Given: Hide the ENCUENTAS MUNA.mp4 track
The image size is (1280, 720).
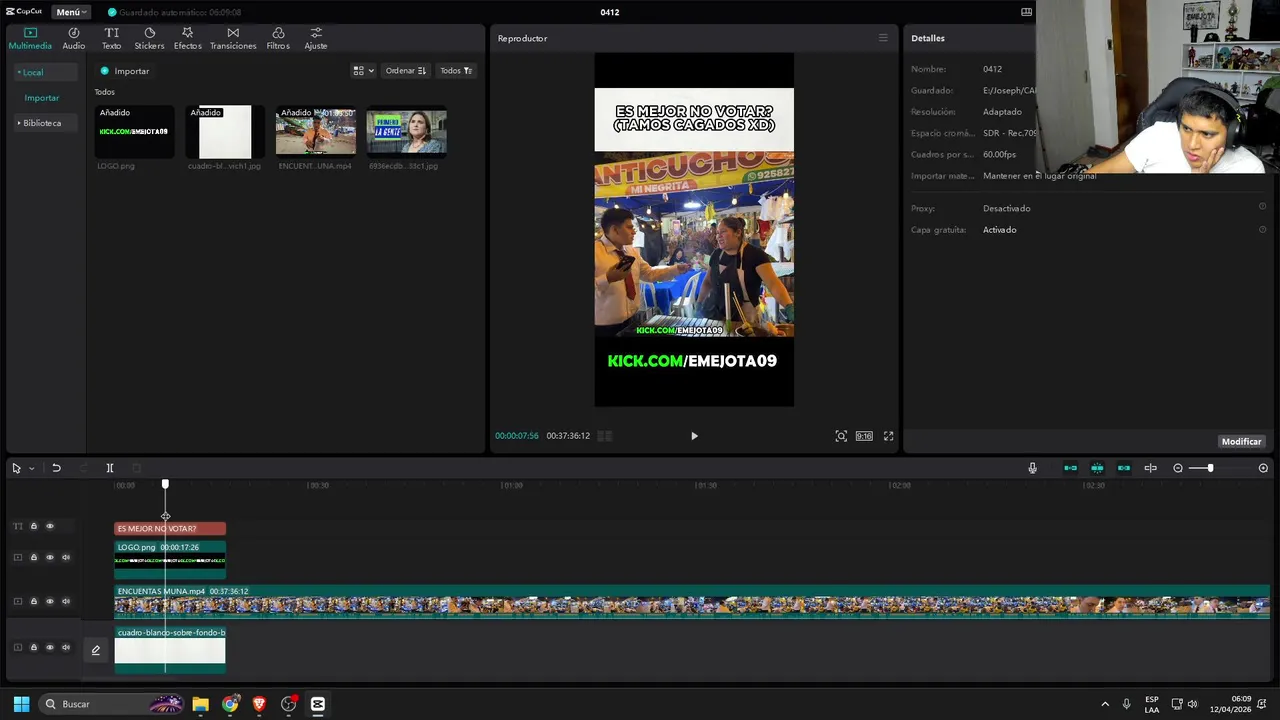Looking at the screenshot, I should click(x=49, y=601).
